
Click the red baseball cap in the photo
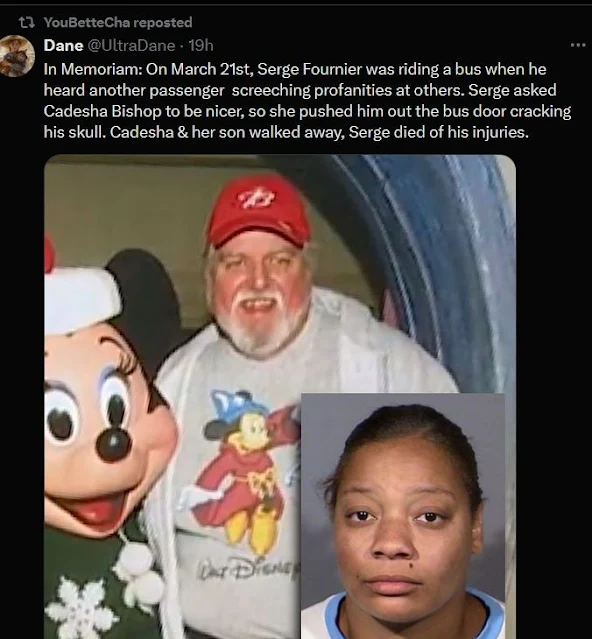pyautogui.click(x=259, y=211)
